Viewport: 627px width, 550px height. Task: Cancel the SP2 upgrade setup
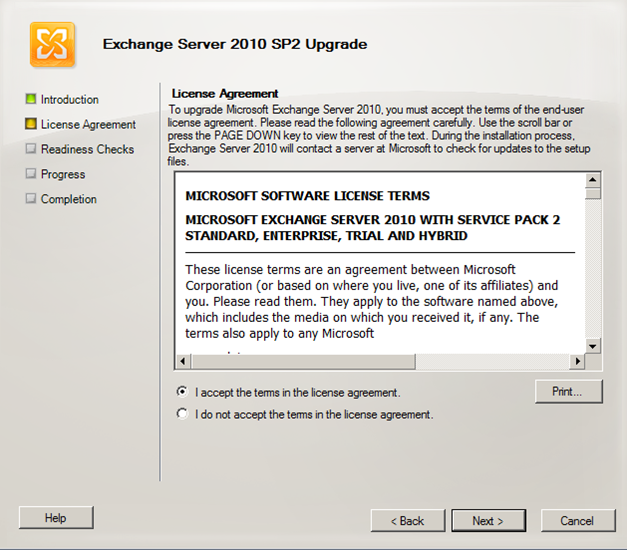click(577, 520)
